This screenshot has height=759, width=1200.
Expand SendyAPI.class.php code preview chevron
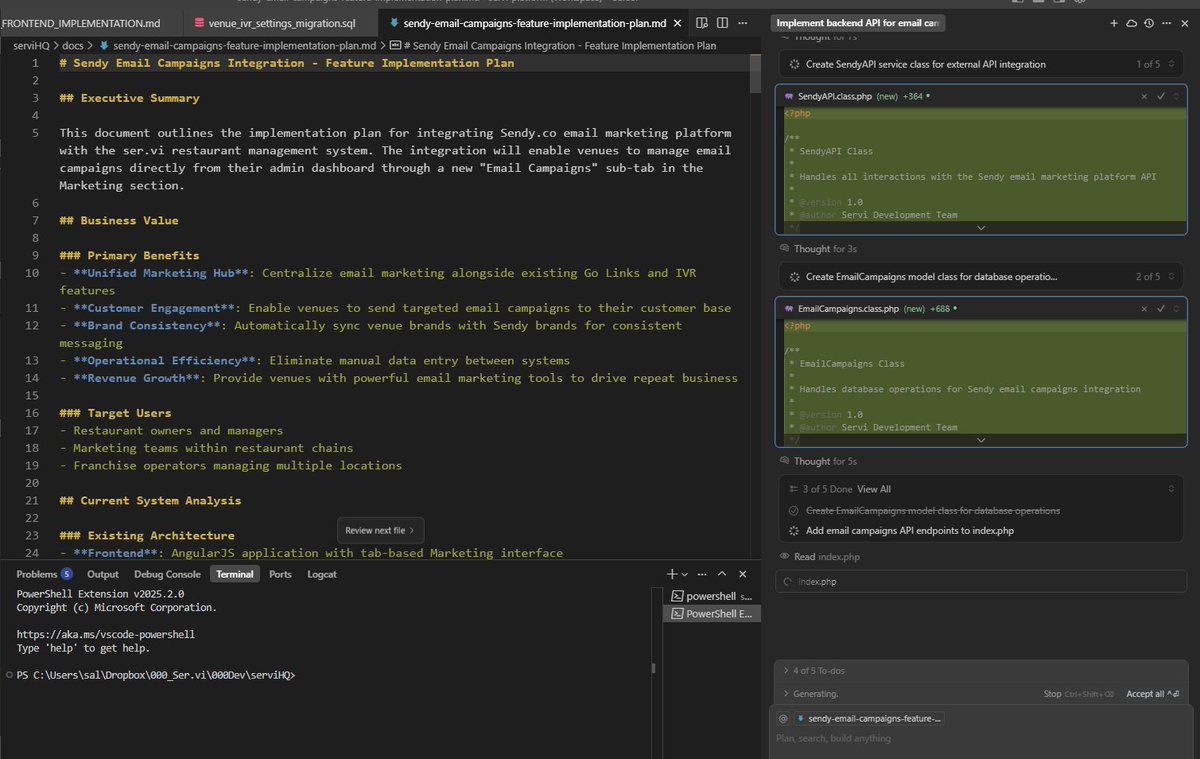[x=980, y=227]
